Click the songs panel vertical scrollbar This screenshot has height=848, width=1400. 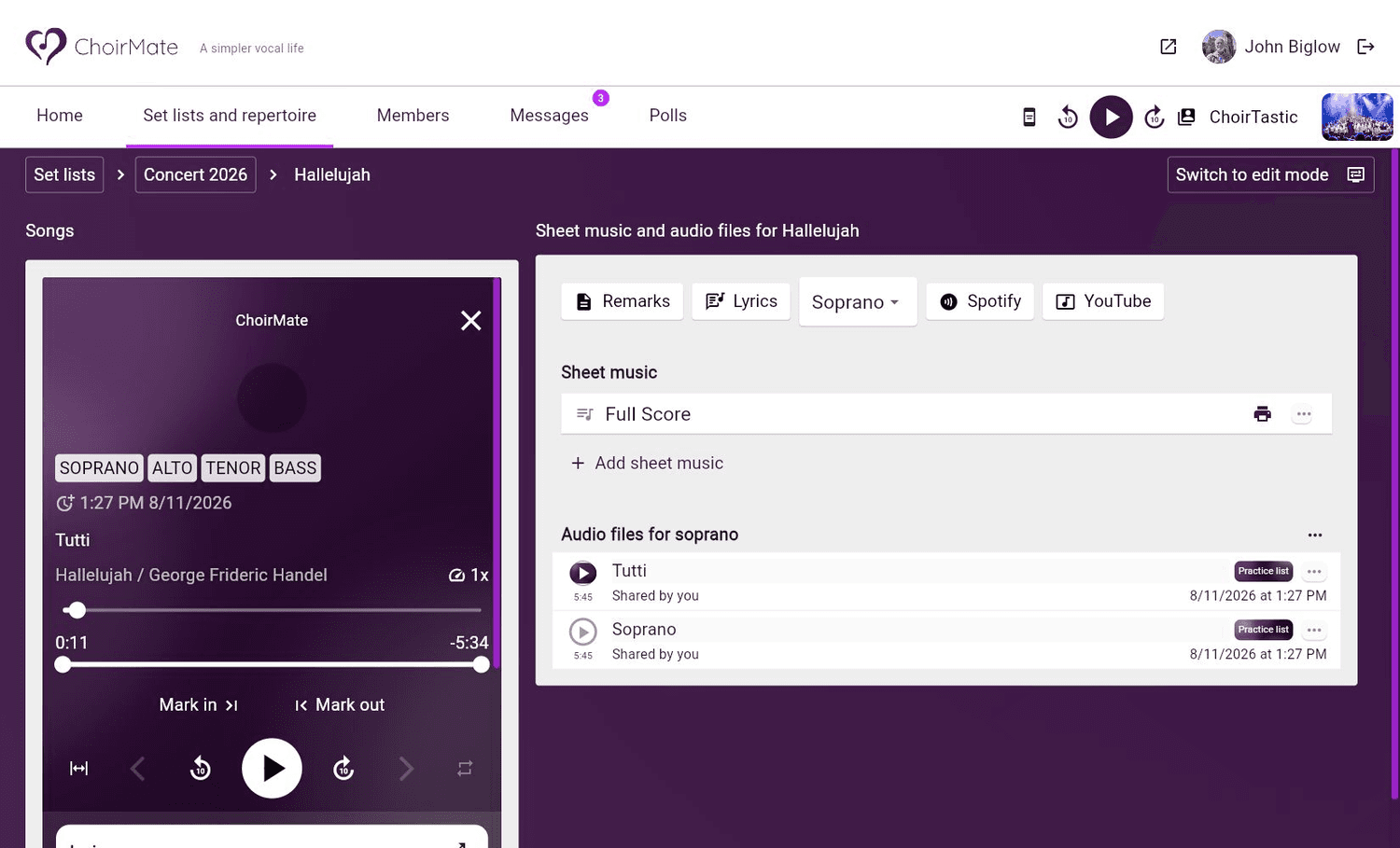(497, 473)
